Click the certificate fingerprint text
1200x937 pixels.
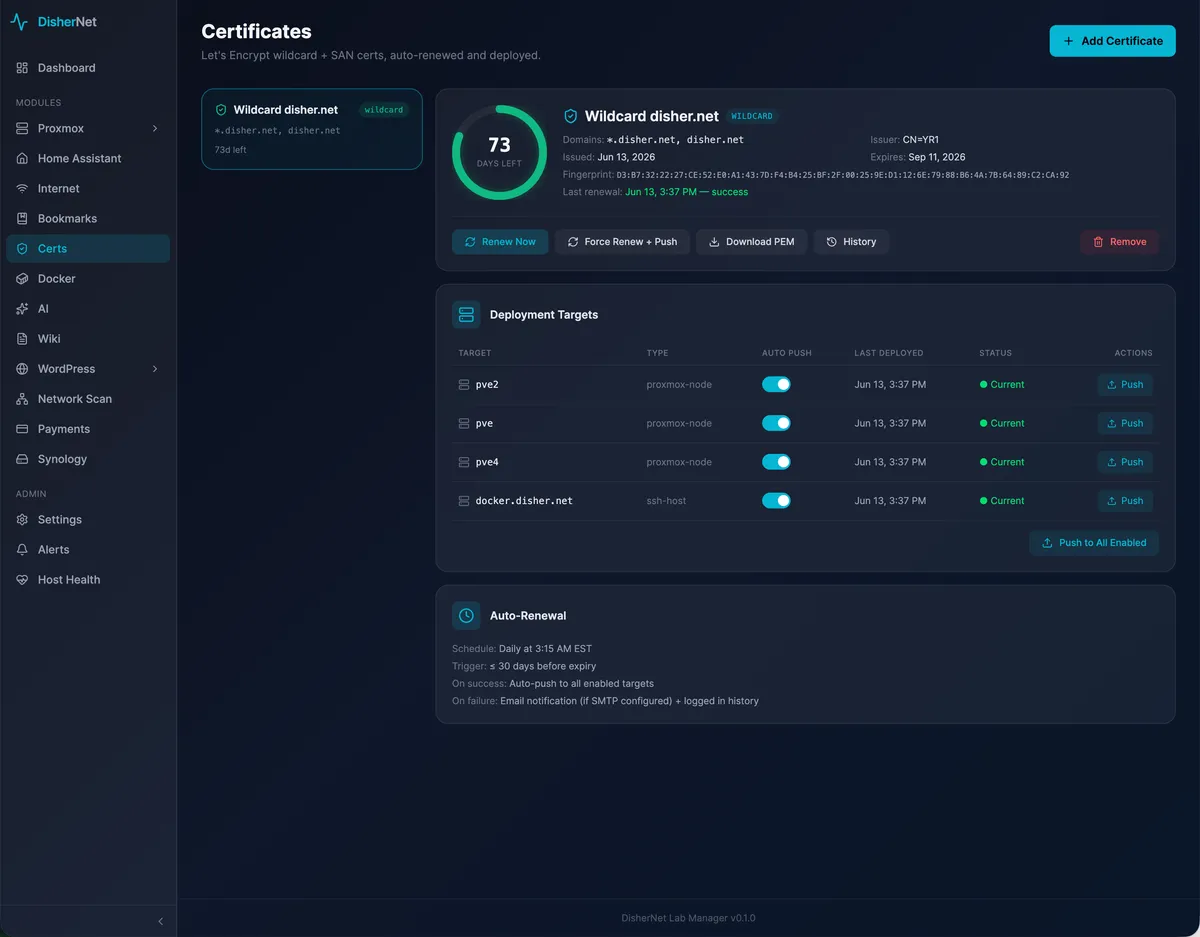pyautogui.click(x=843, y=175)
